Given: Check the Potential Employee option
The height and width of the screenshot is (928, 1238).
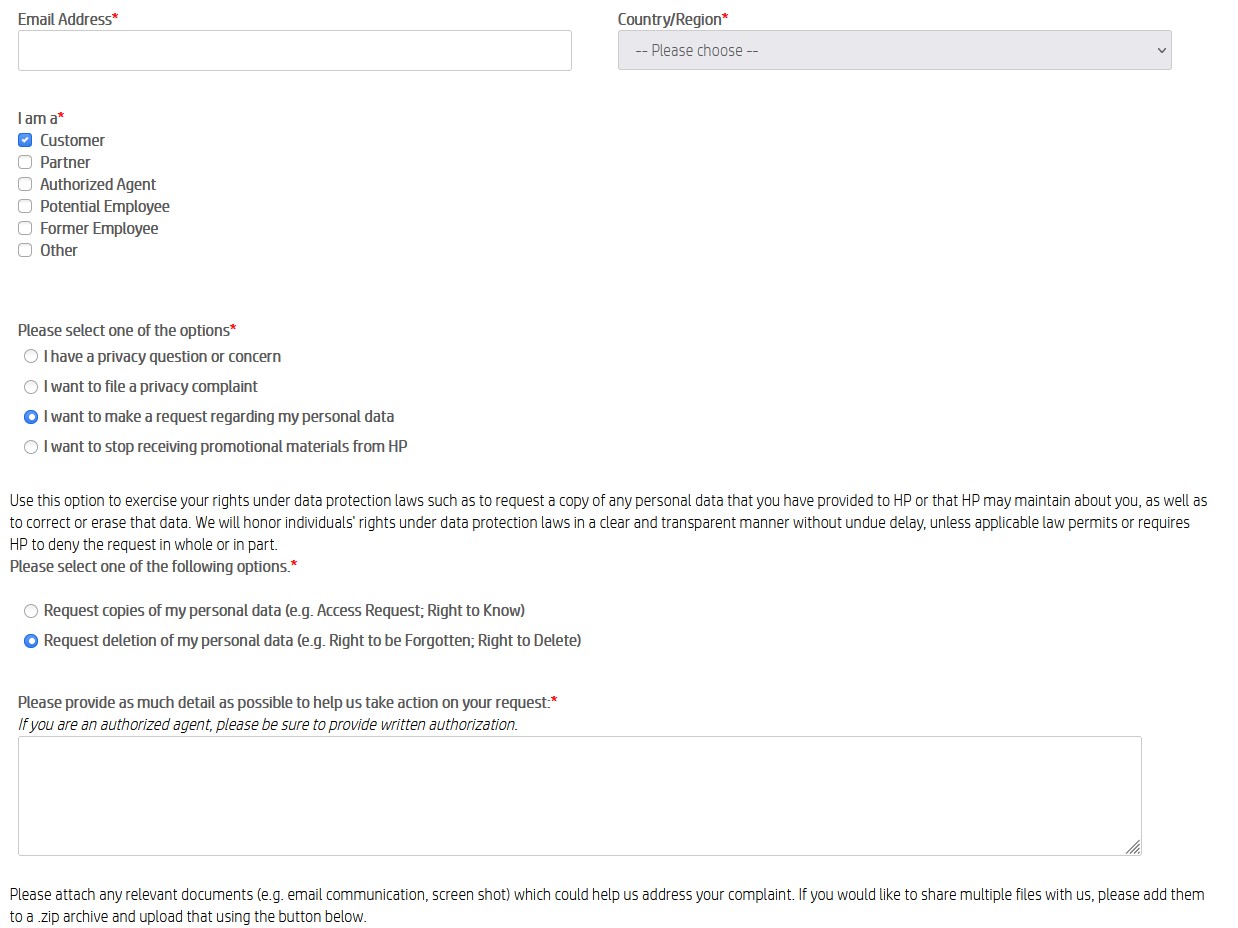Looking at the screenshot, I should (24, 206).
